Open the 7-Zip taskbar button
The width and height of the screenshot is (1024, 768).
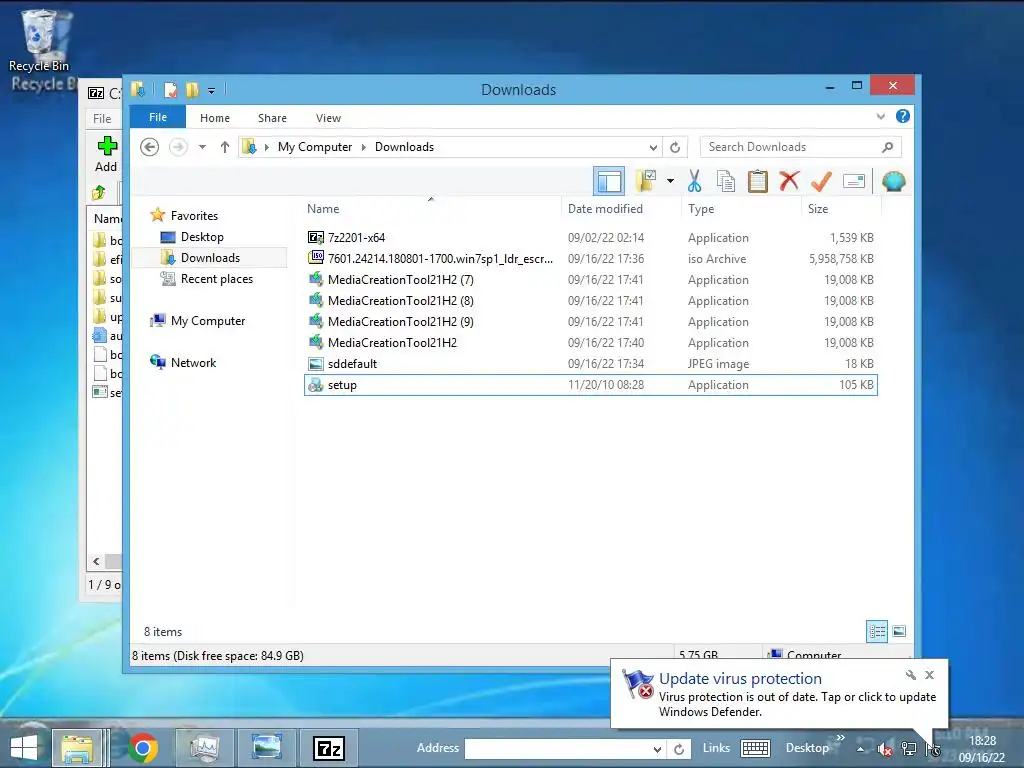click(328, 748)
